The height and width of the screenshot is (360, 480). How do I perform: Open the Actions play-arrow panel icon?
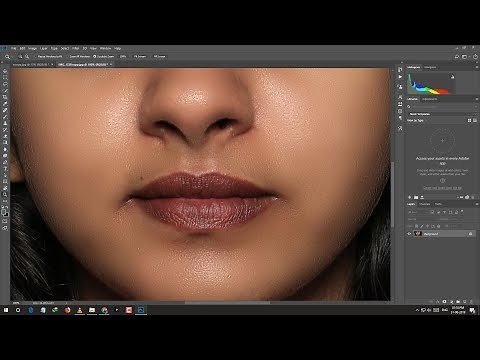(400, 77)
